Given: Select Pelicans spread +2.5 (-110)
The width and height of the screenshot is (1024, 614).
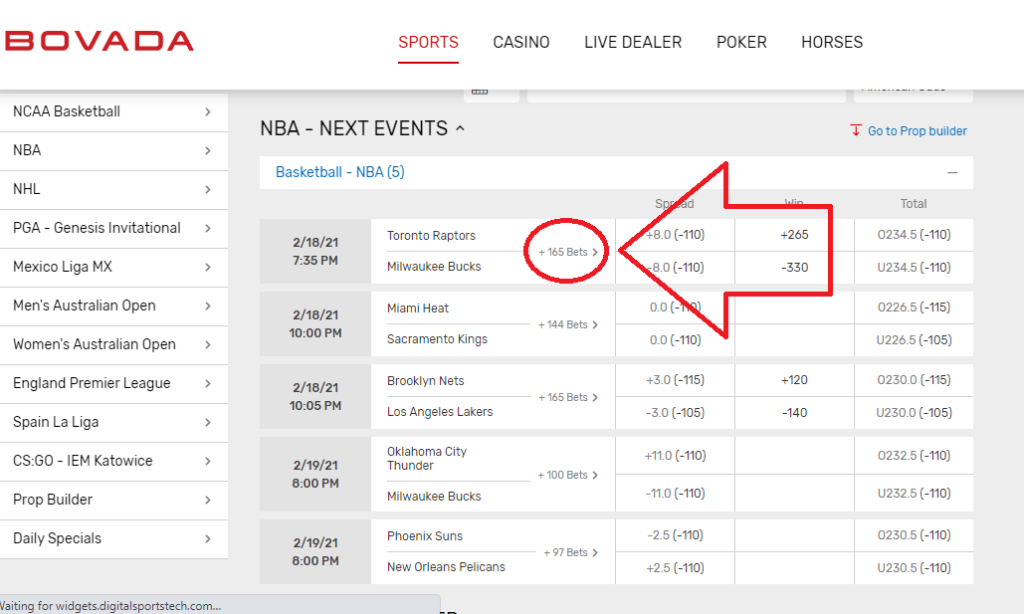Looking at the screenshot, I should coord(675,568).
